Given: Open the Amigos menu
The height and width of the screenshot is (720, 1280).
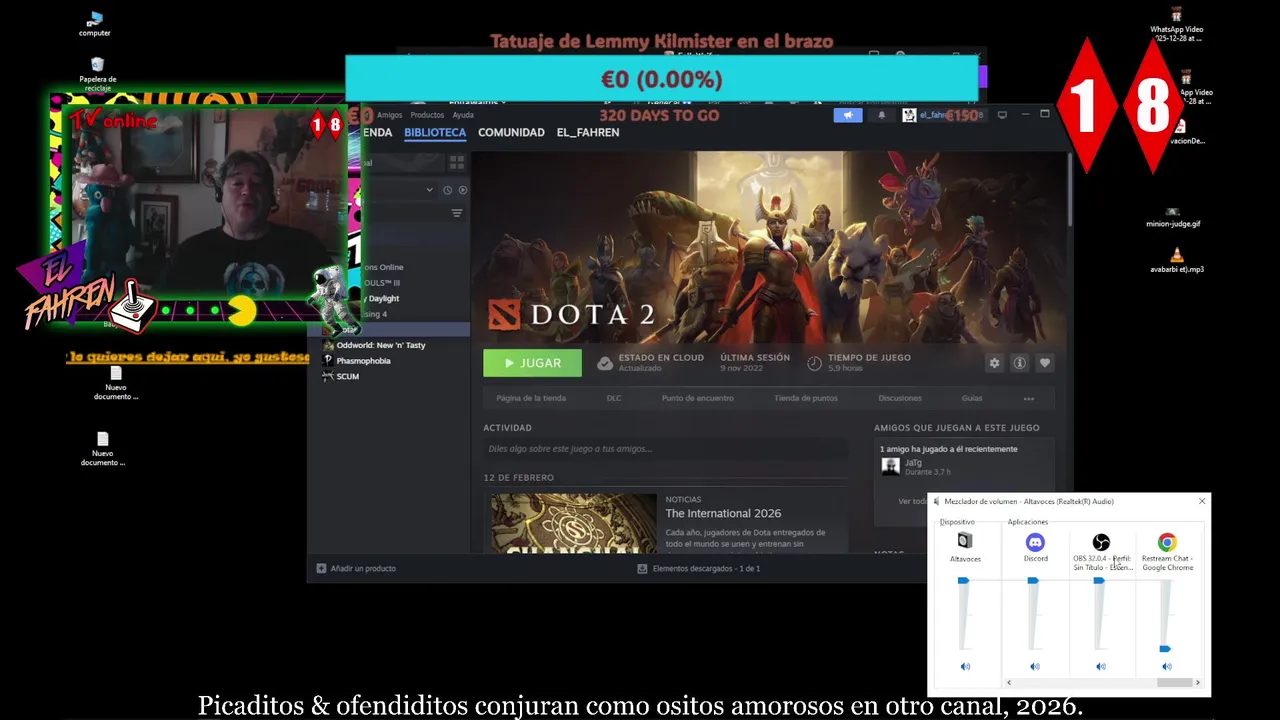Looking at the screenshot, I should 389,115.
